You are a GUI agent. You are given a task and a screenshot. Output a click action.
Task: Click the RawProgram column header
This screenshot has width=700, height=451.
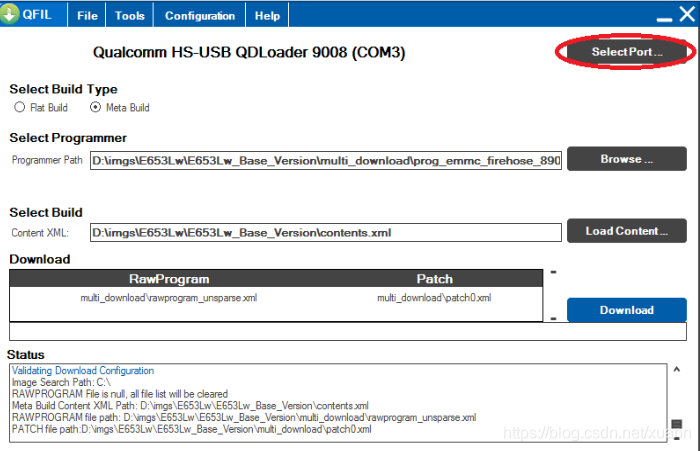point(169,279)
